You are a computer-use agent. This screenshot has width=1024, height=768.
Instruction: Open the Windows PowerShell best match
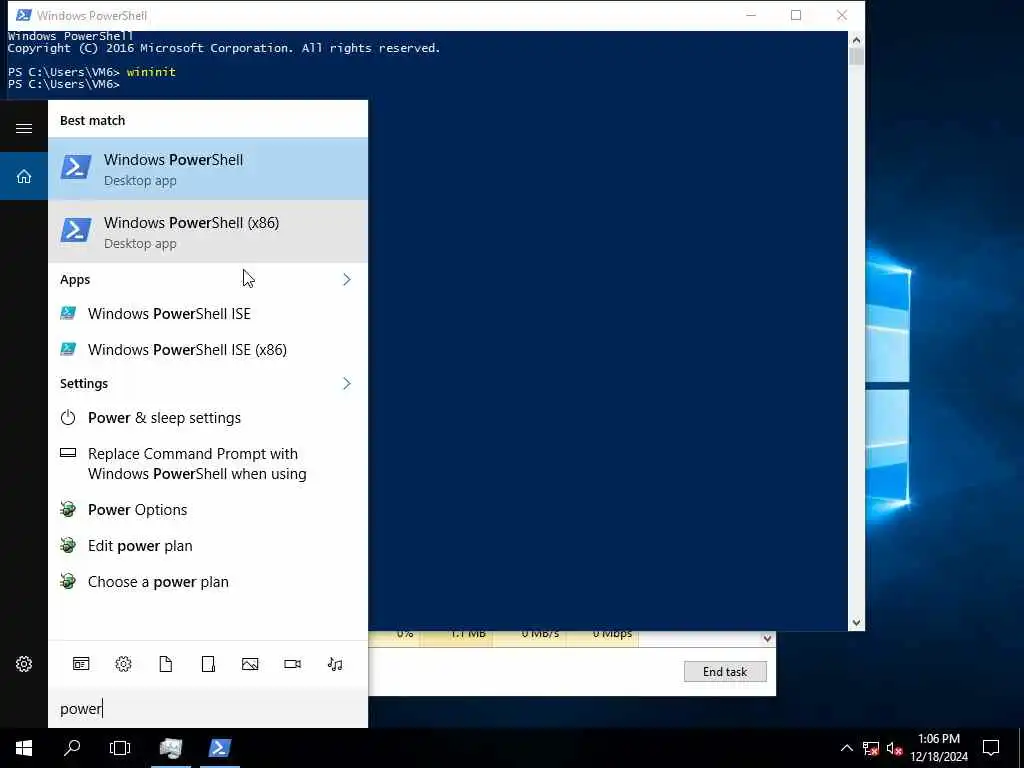(208, 168)
